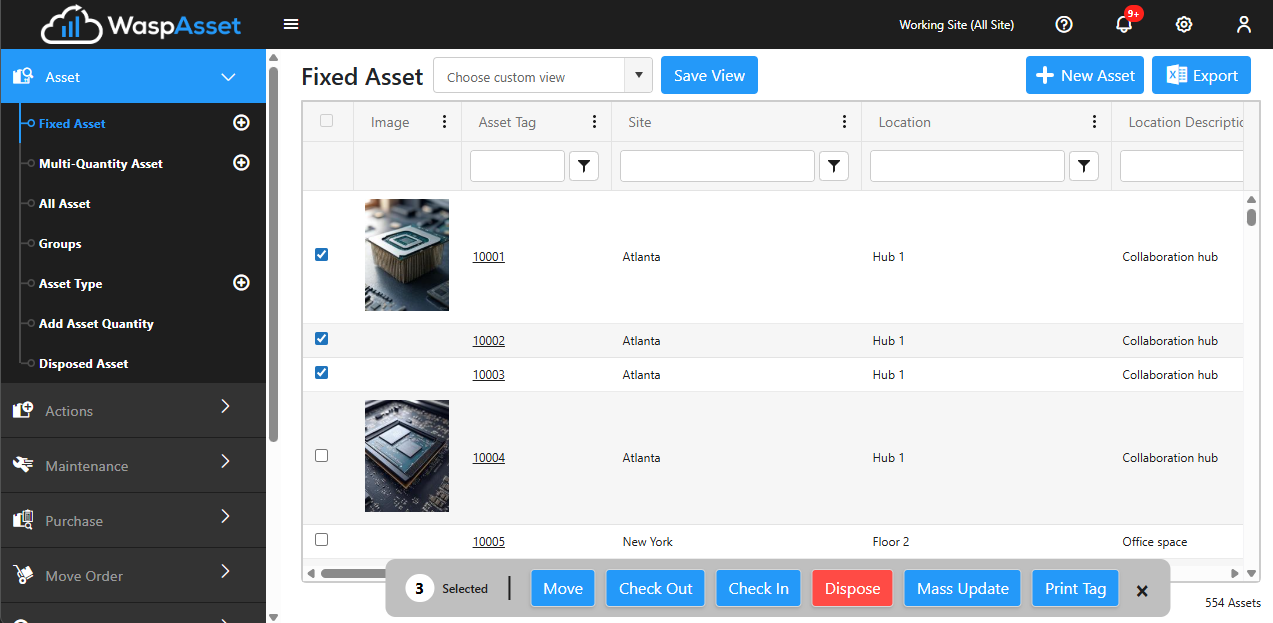This screenshot has height=623, width=1273.
Task: Open the help question mark icon
Action: click(1064, 24)
